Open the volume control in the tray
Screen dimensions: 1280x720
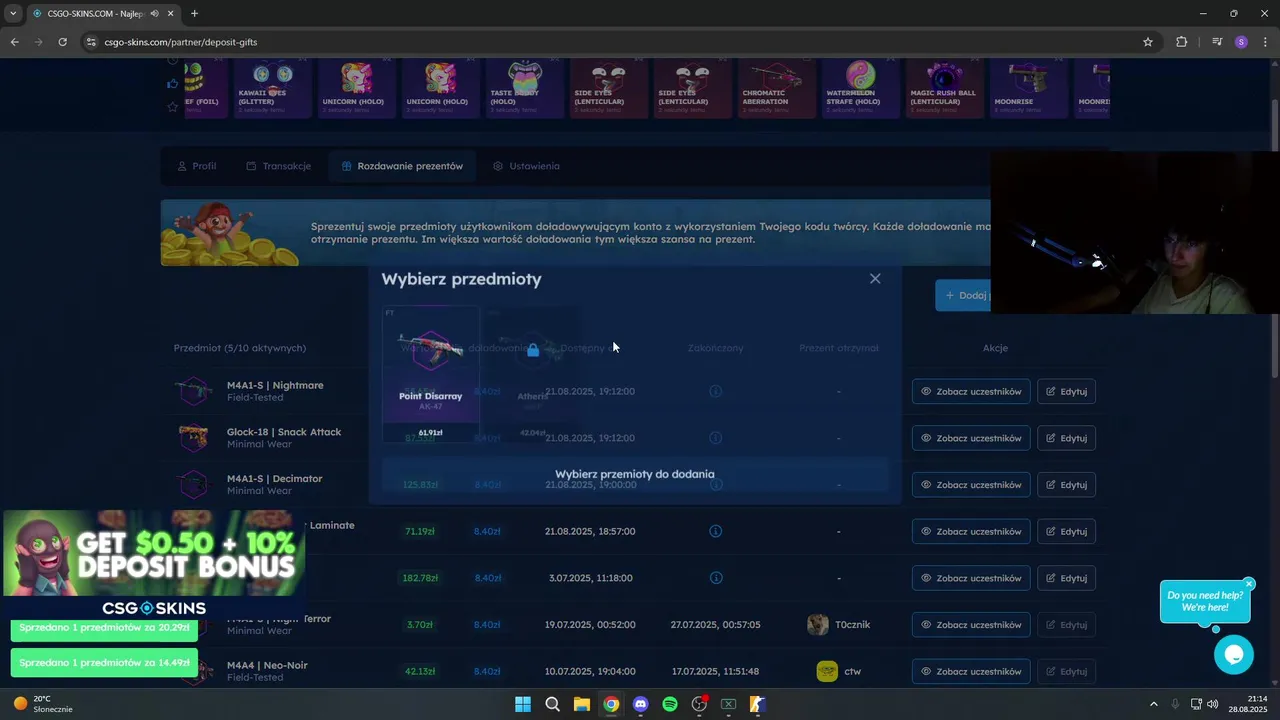1212,704
